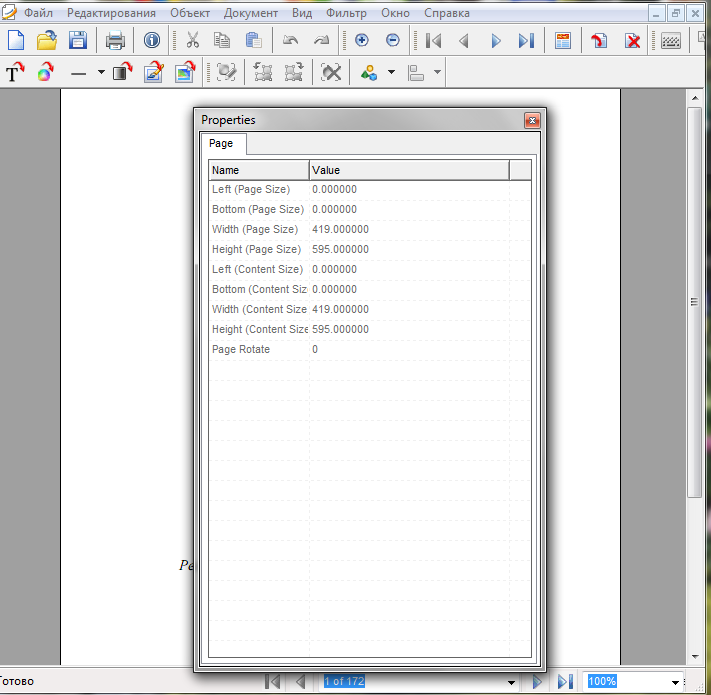Select the Page tab in Properties
This screenshot has height=695, width=711.
(221, 144)
